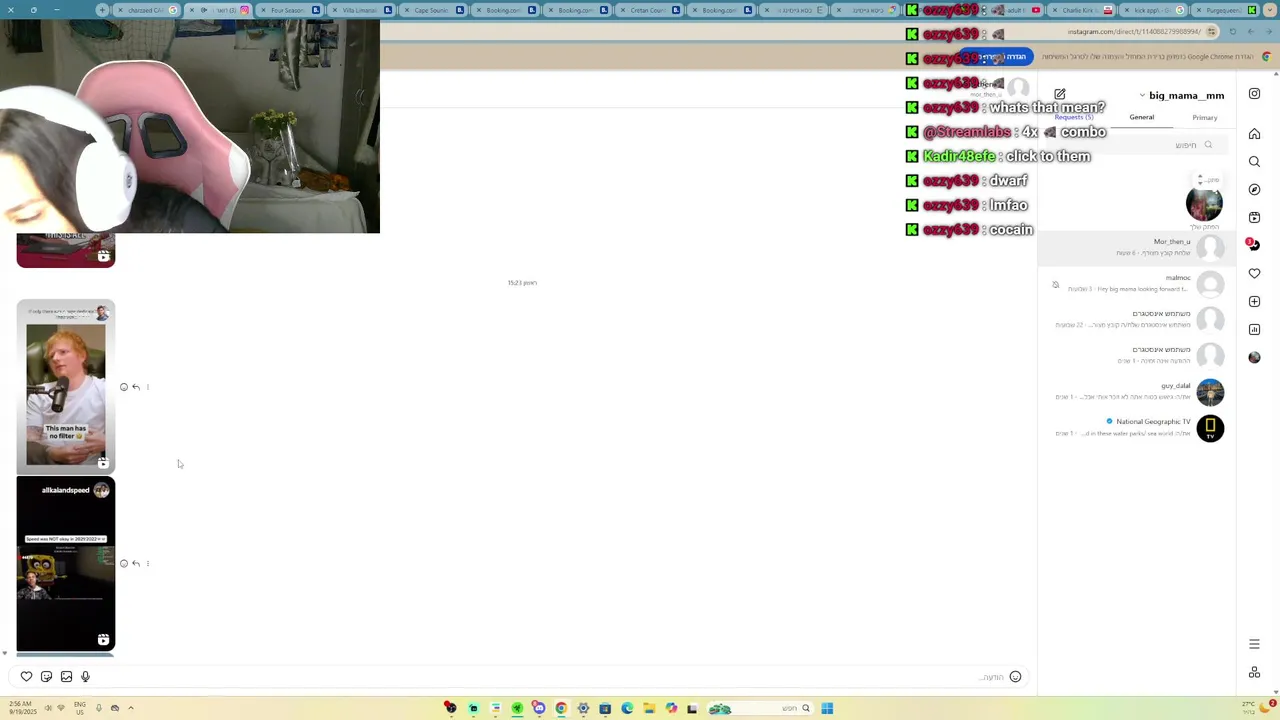Open File Explorer from the taskbar
The width and height of the screenshot is (1280, 720).
(649, 709)
